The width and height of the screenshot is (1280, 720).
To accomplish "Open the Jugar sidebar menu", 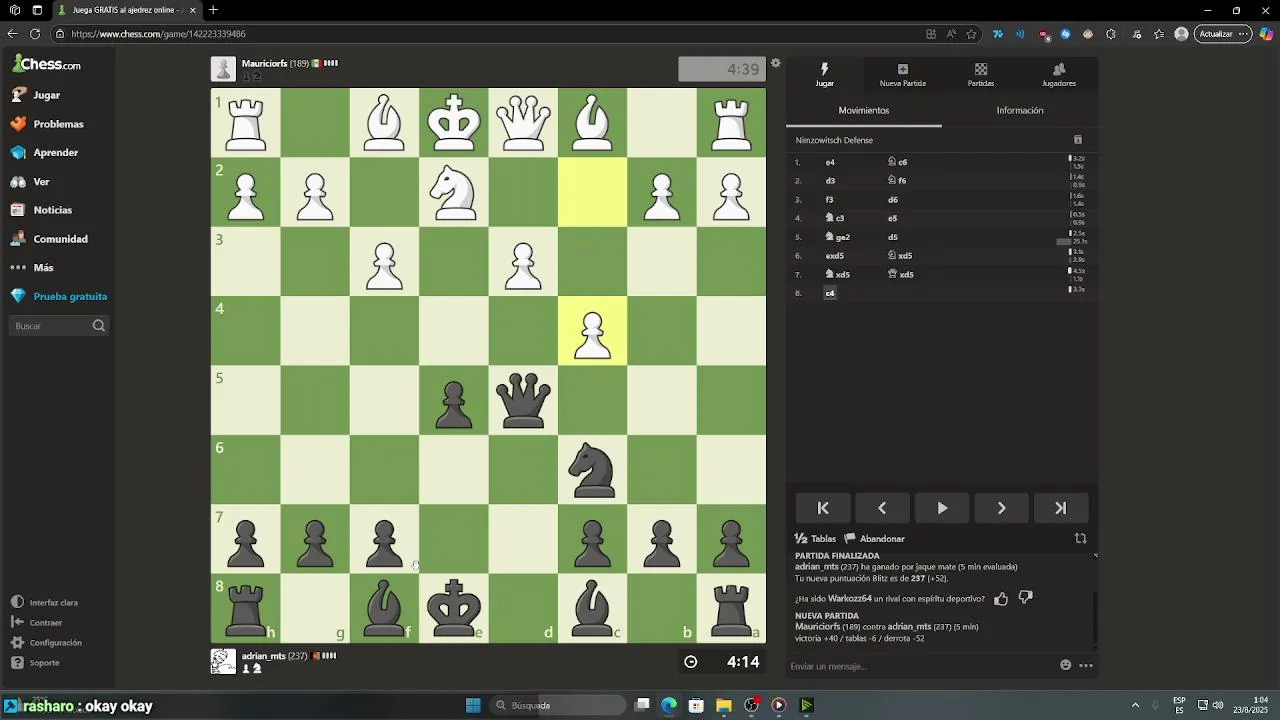I will point(46,95).
